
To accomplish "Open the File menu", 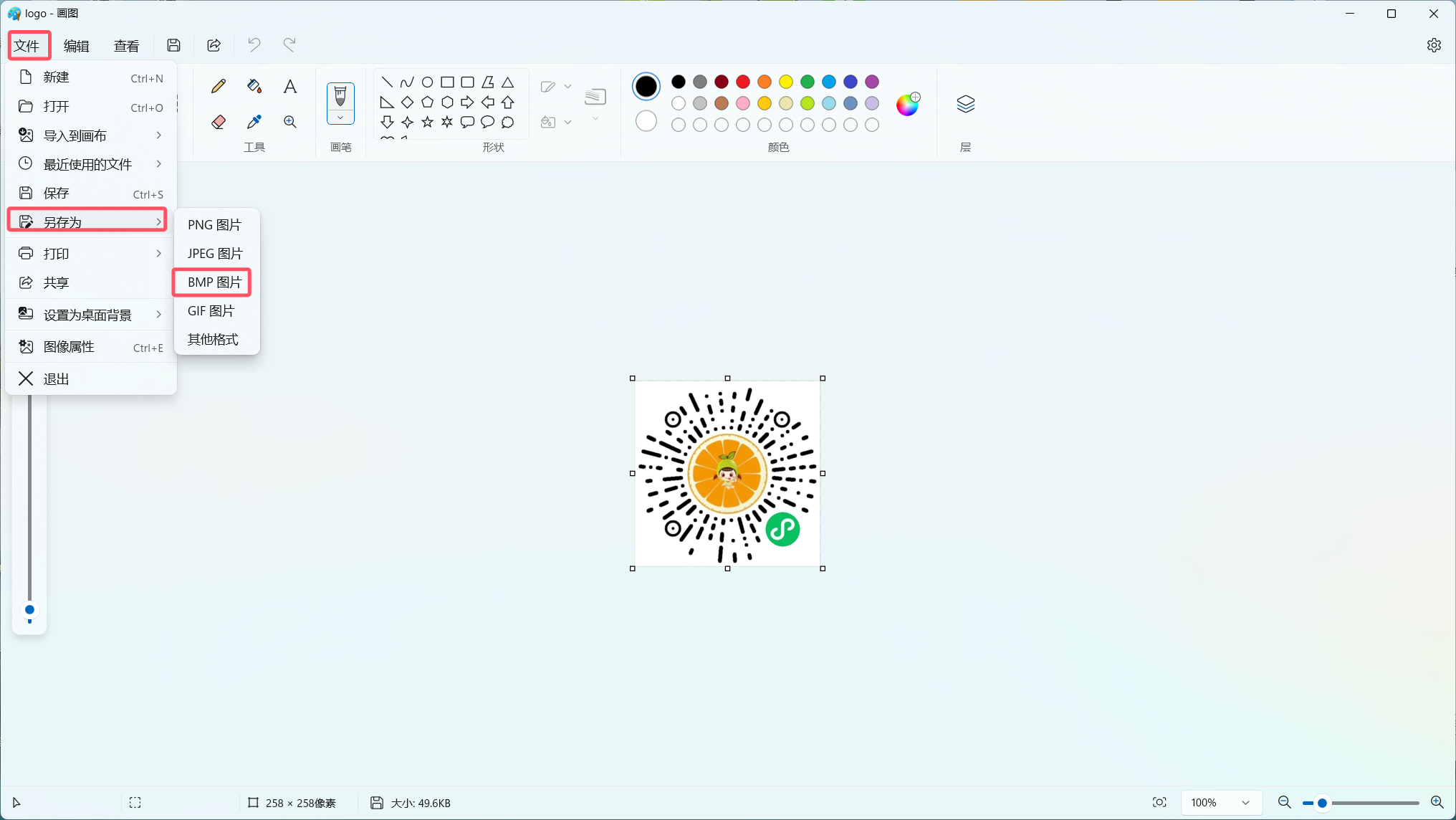I will [27, 46].
